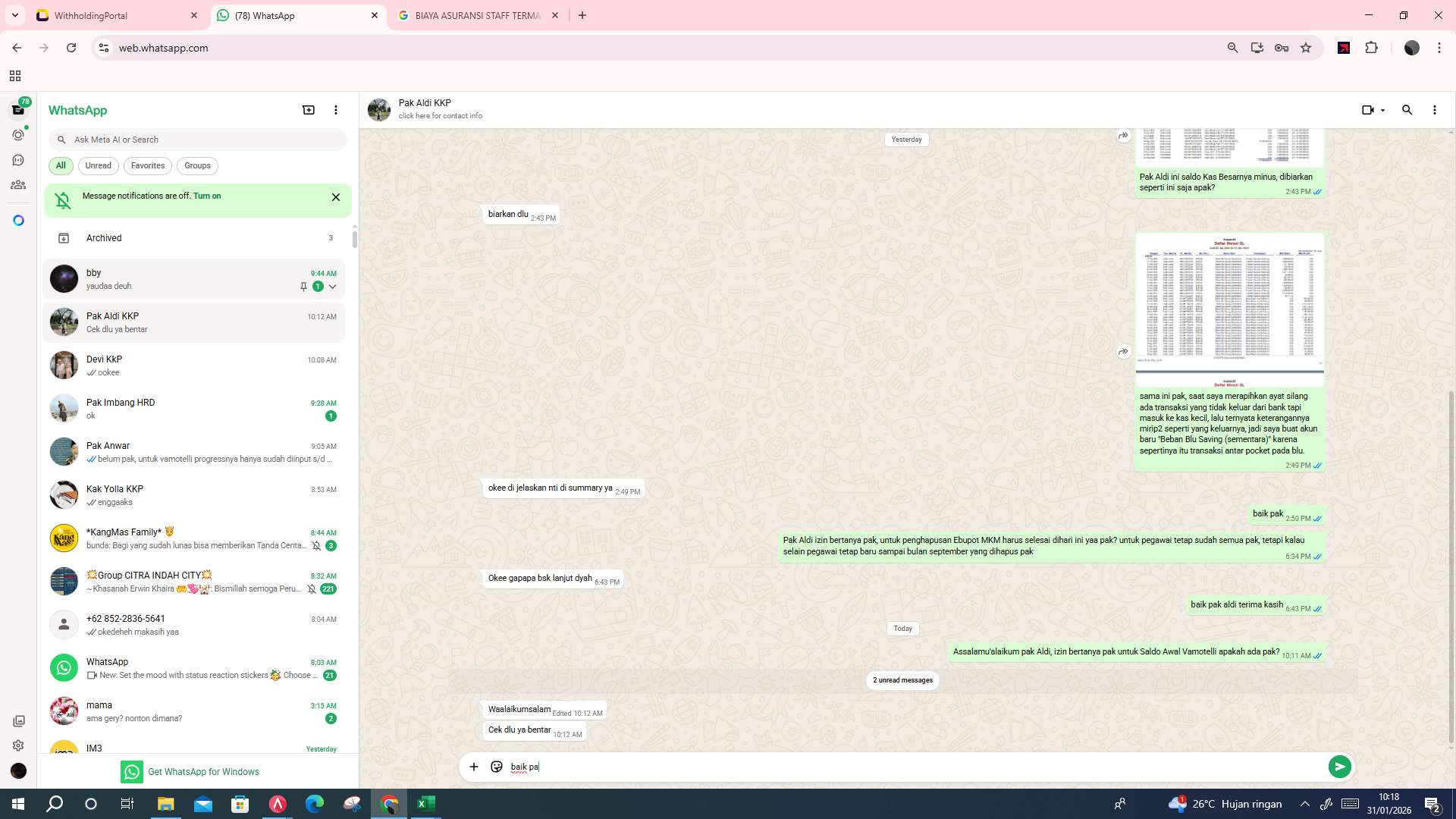Open Meta AI from the sidebar
The image size is (1456, 819).
click(18, 219)
